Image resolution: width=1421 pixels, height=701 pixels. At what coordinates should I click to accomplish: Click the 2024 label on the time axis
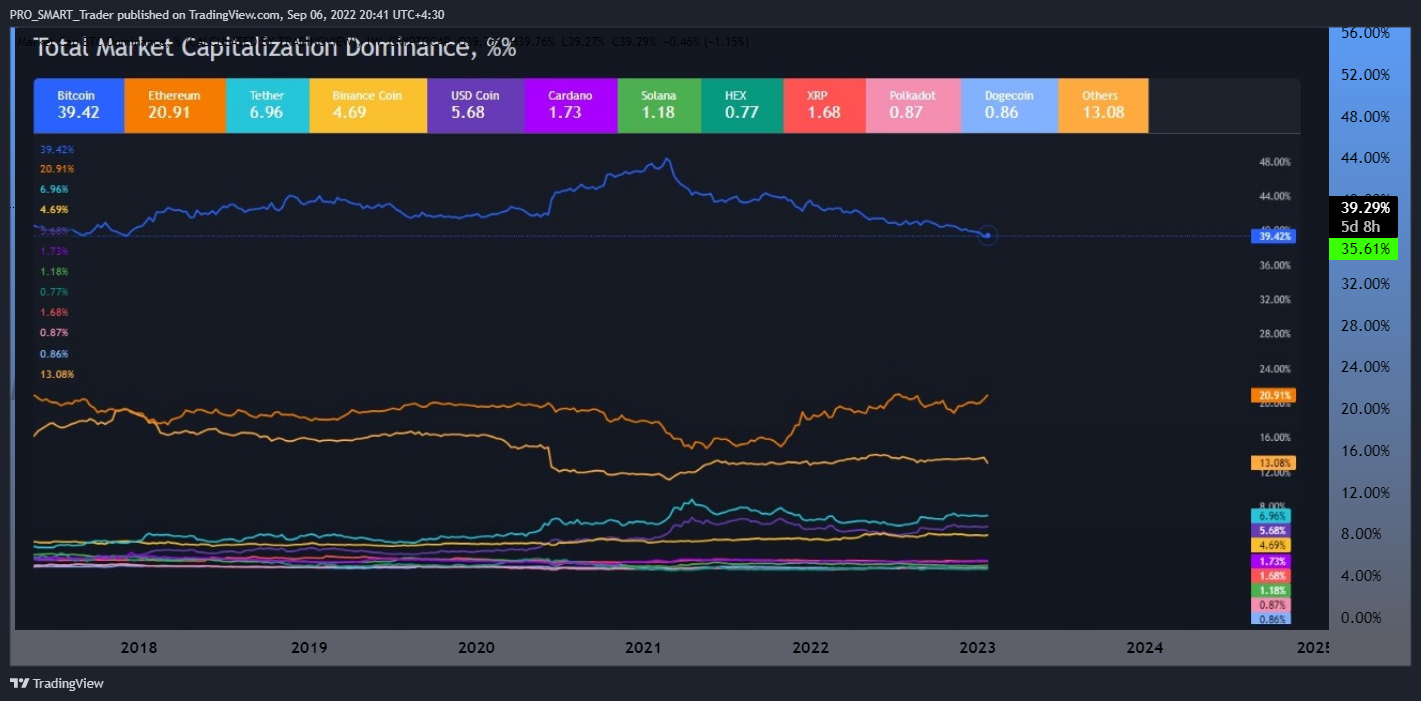coord(1144,647)
